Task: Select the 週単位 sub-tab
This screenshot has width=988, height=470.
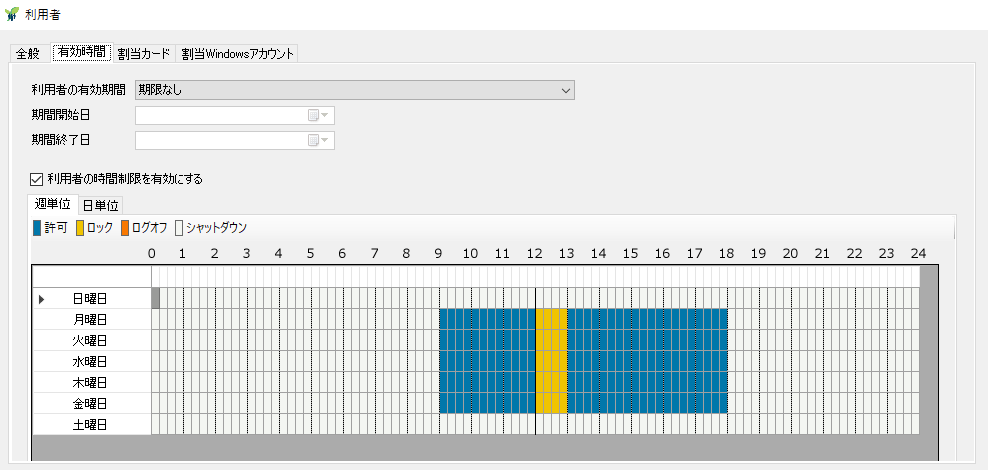Action: 52,204
